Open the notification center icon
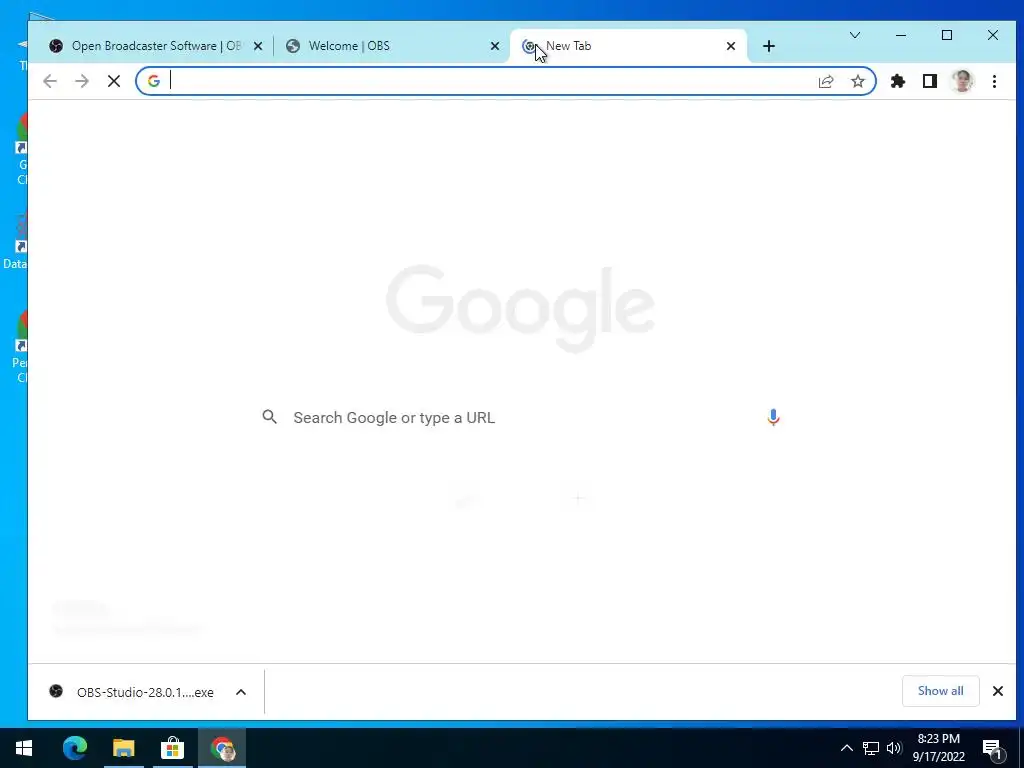The image size is (1024, 768). (x=992, y=749)
